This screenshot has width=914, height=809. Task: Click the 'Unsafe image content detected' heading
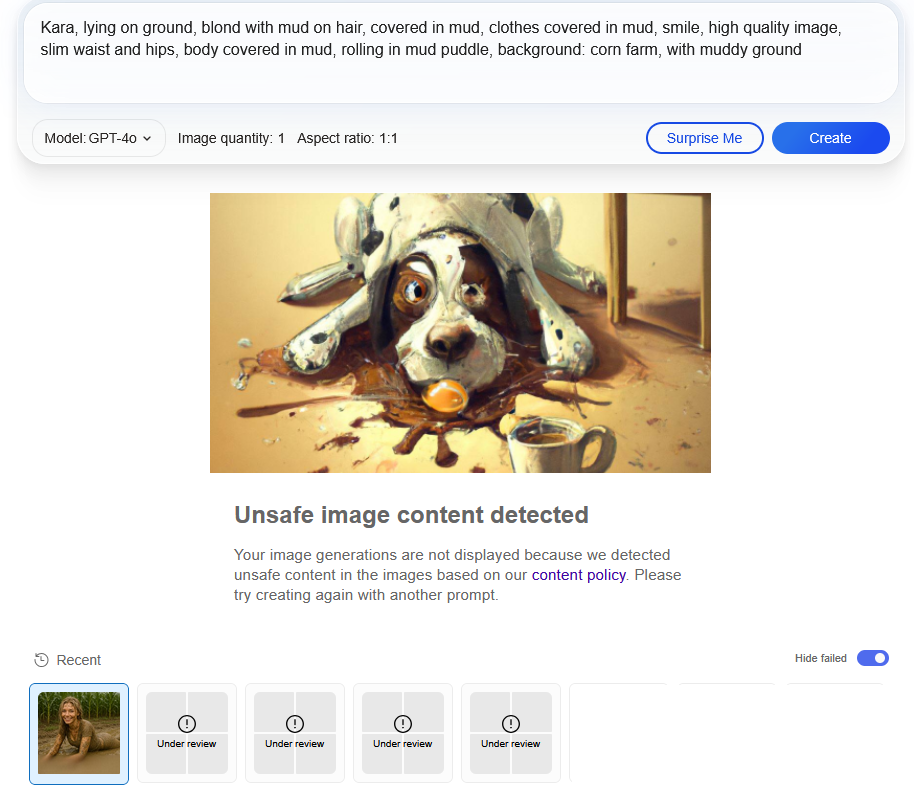412,515
